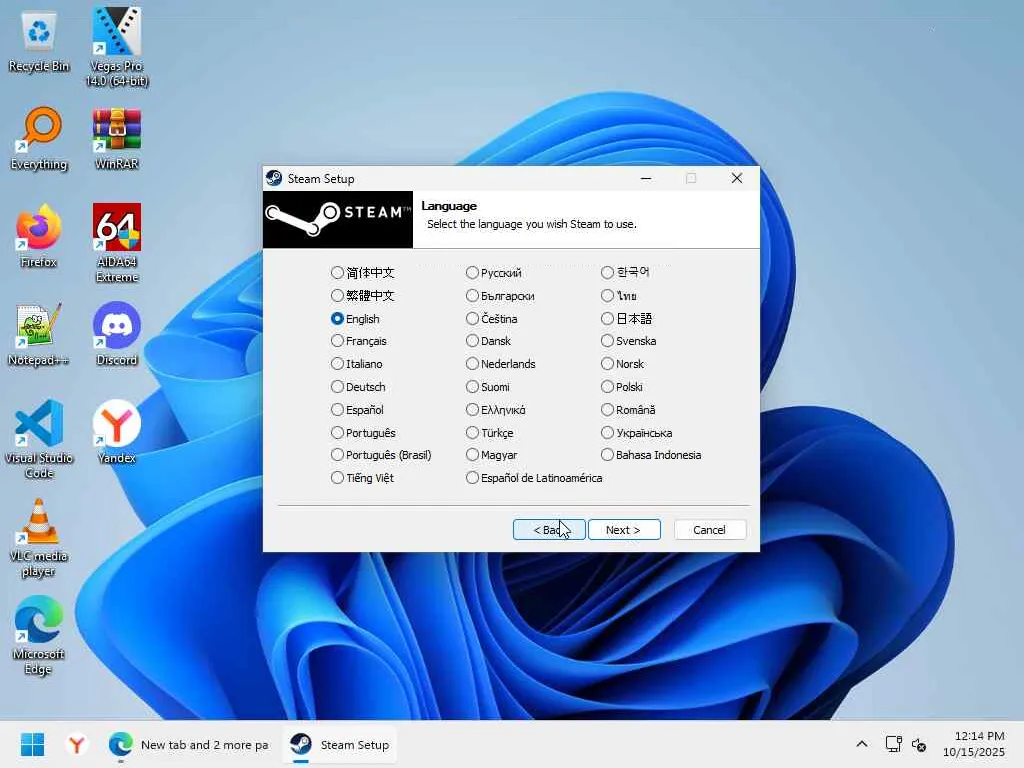This screenshot has width=1024, height=768.
Task: Activate Steam Setup taskbar button
Action: click(340, 744)
